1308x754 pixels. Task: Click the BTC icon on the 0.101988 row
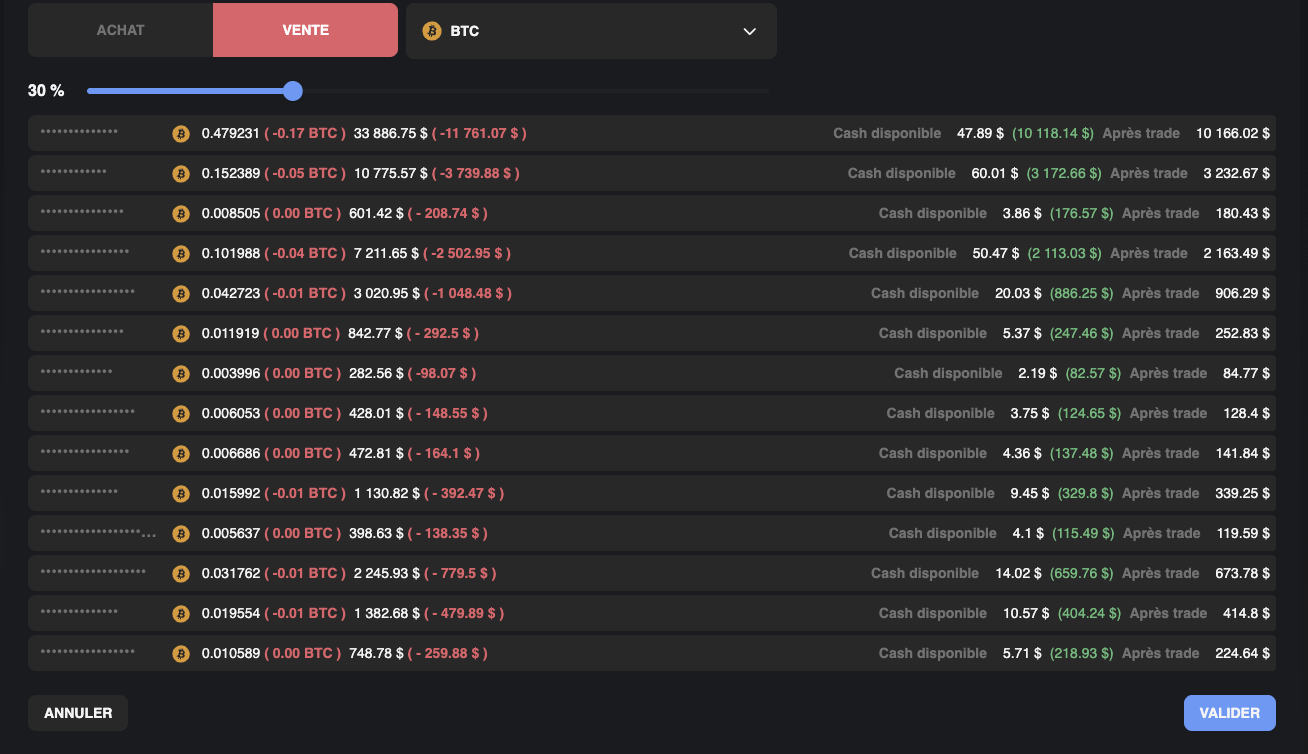pyautogui.click(x=181, y=253)
